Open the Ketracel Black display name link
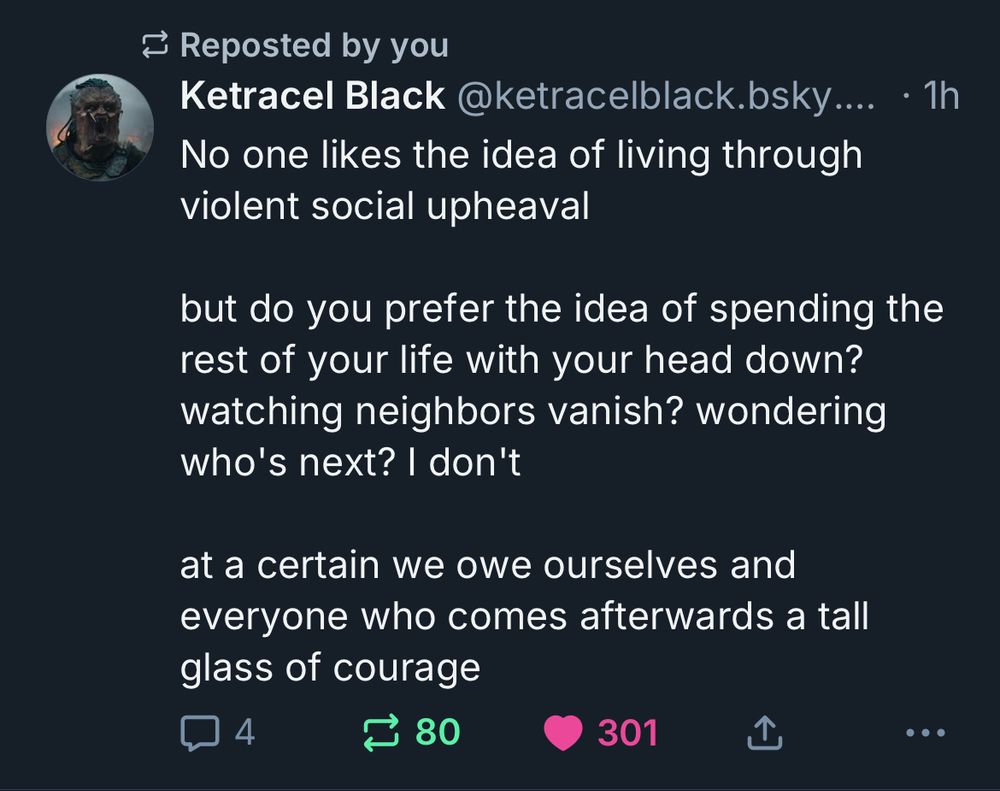 coord(312,96)
